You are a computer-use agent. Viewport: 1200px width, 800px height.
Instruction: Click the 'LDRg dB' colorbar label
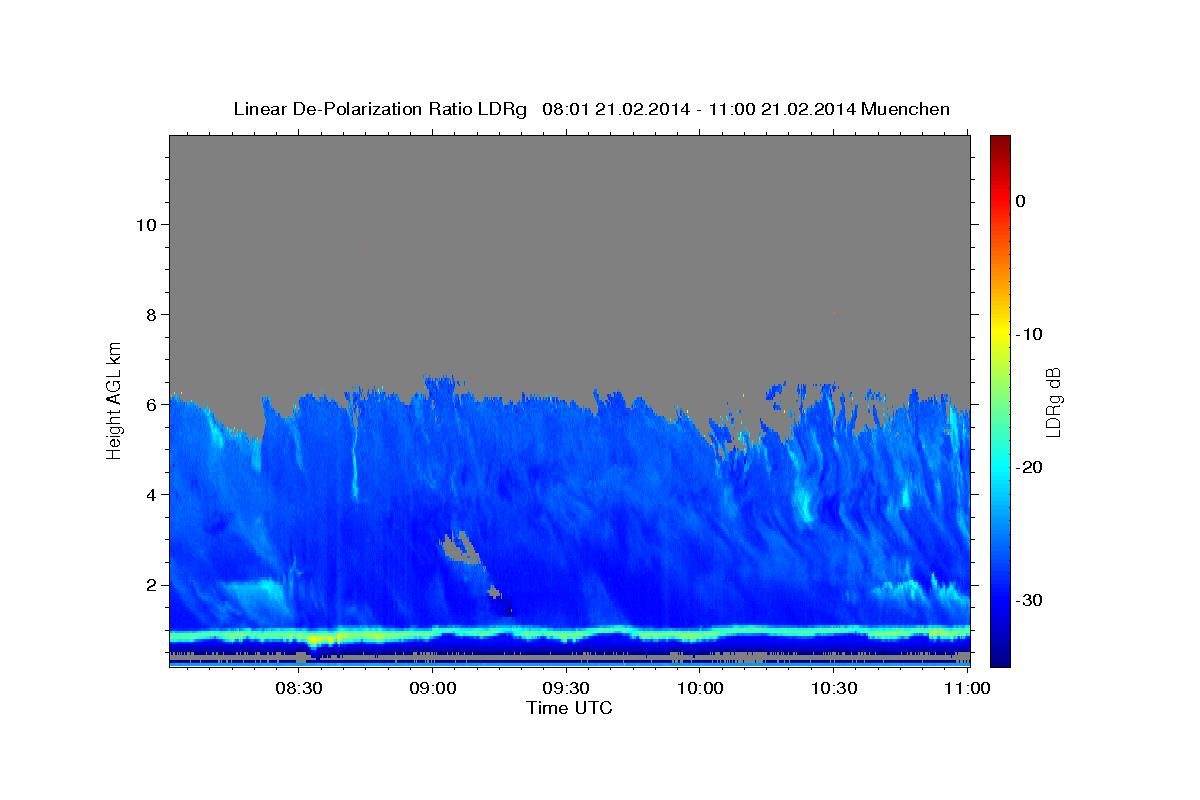click(x=1053, y=401)
